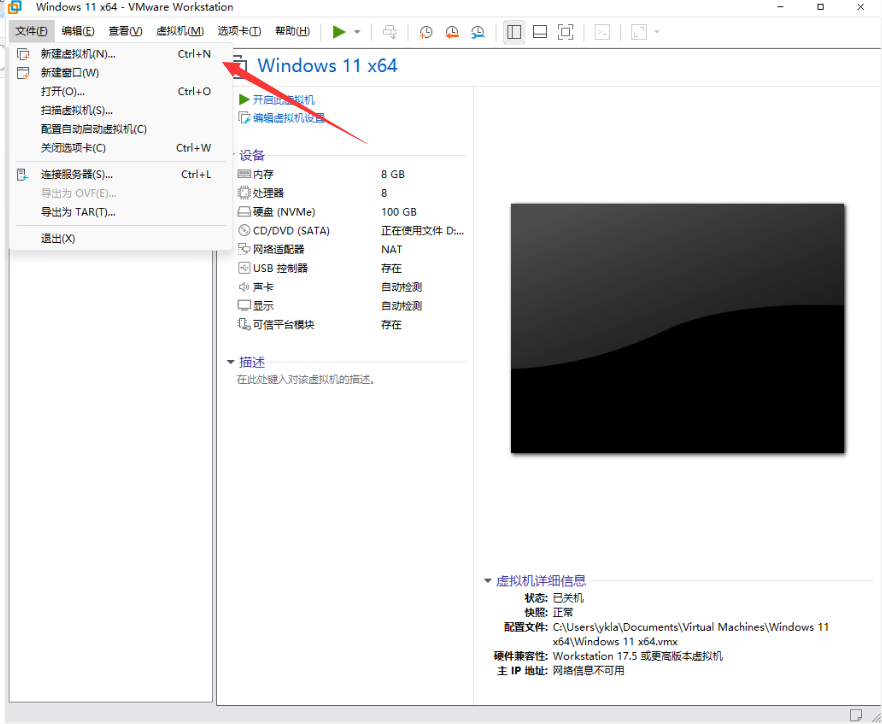This screenshot has height=724, width=882.
Task: Choose 配置自动启动虚拟机(C) entry
Action: pos(120,129)
